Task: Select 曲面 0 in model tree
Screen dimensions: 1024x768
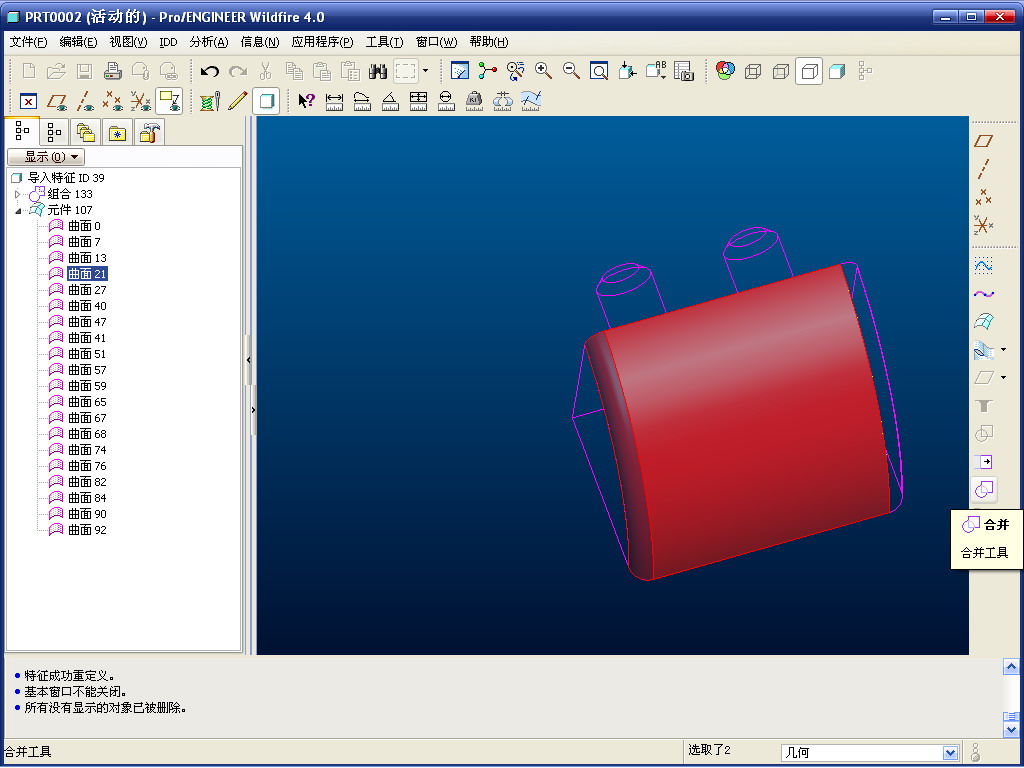Action: [84, 226]
